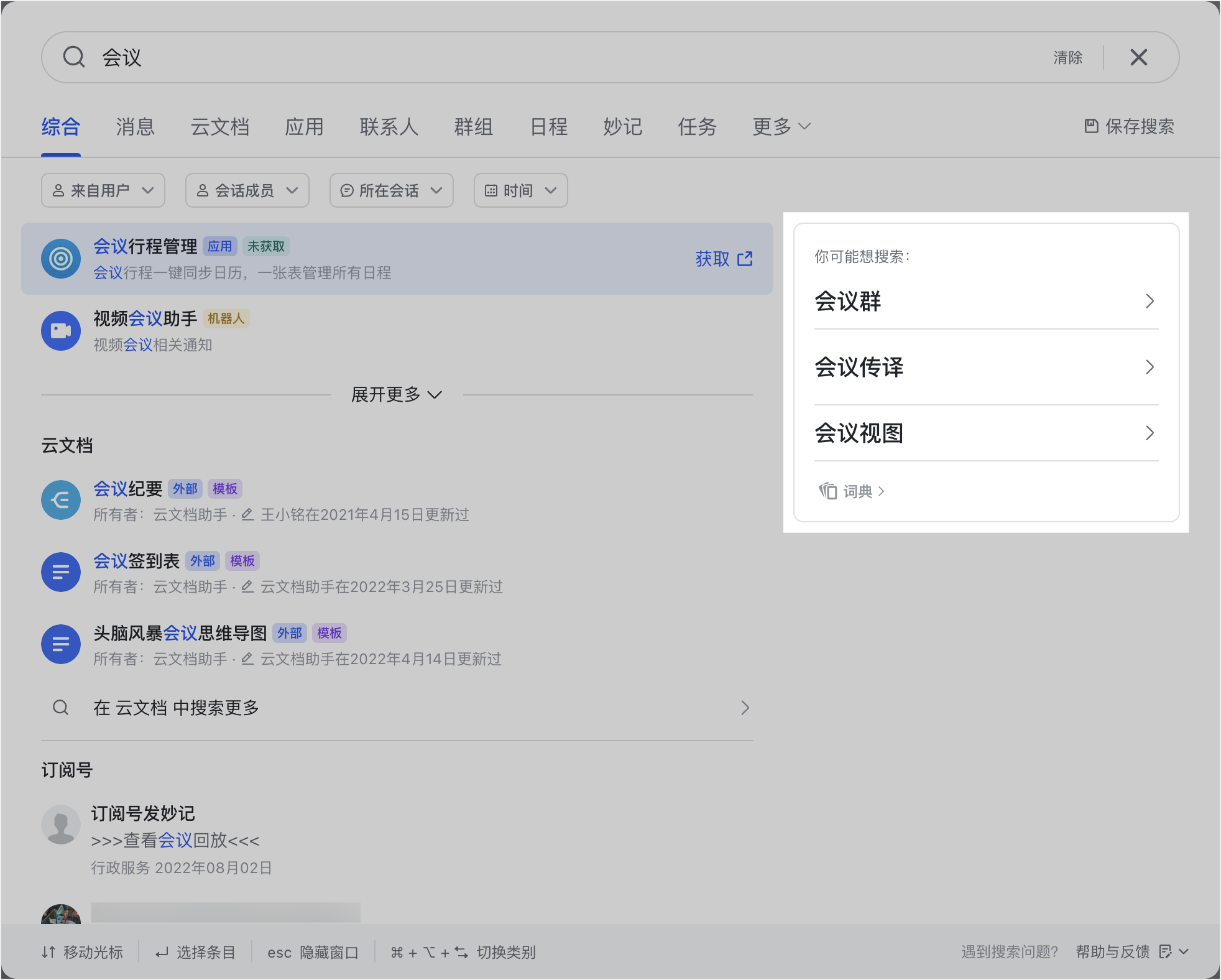Viewport: 1221px width, 980px height.
Task: Click the 未获取 tag on 会议行程管理
Action: coord(266,246)
